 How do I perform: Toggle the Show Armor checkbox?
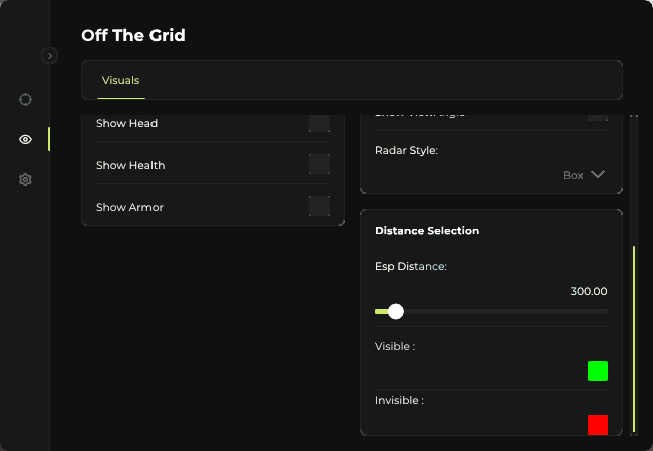(319, 206)
